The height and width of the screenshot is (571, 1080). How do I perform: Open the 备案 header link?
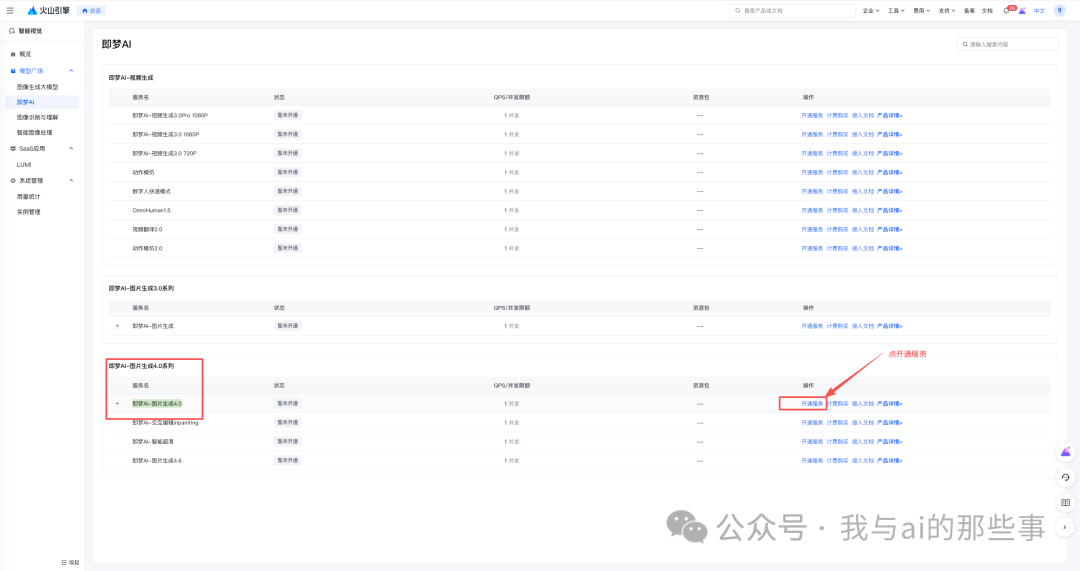pyautogui.click(x=969, y=10)
